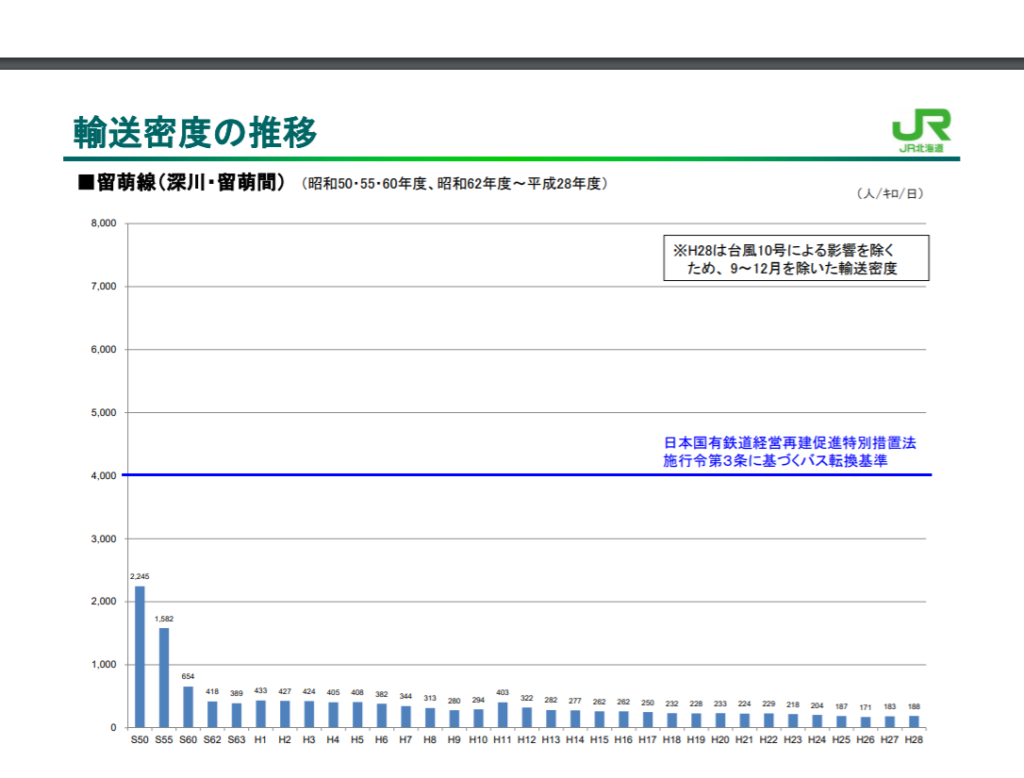Click the value label 418
Screen dimensions: 1024x778
(212, 691)
